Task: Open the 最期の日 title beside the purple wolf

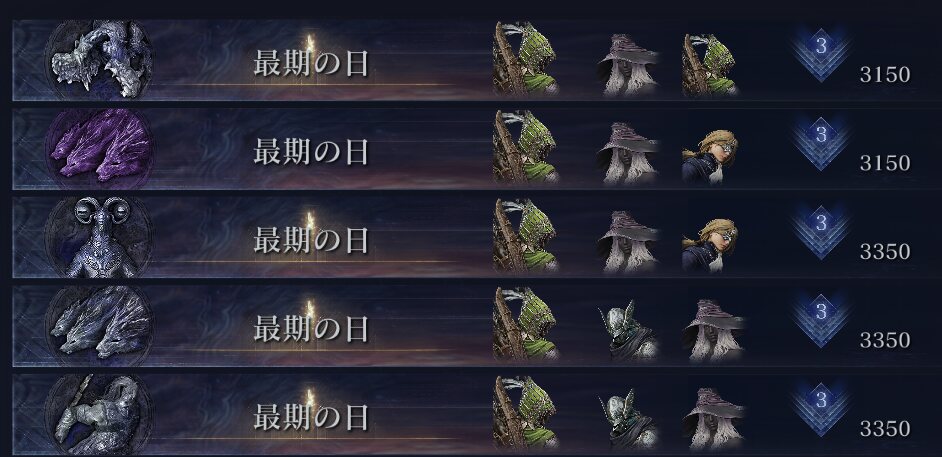Action: coord(311,152)
